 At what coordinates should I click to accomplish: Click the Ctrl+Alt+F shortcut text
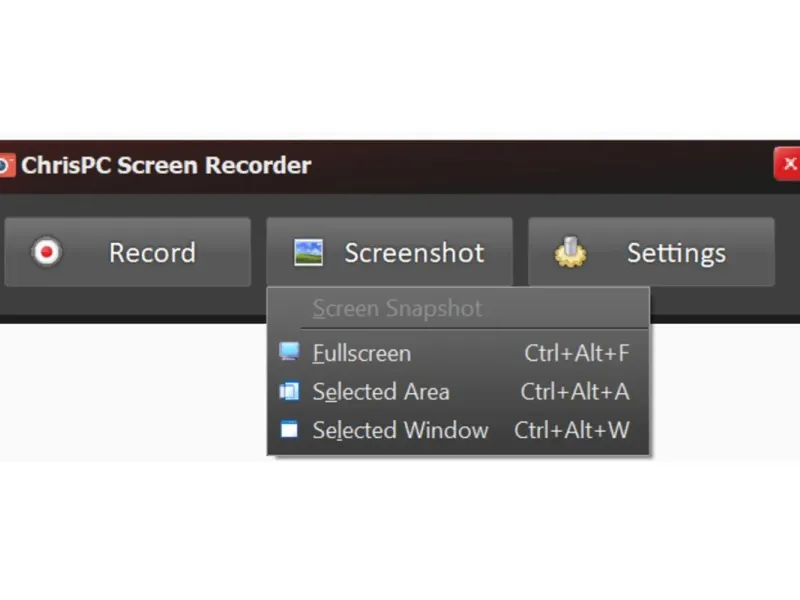click(x=577, y=353)
